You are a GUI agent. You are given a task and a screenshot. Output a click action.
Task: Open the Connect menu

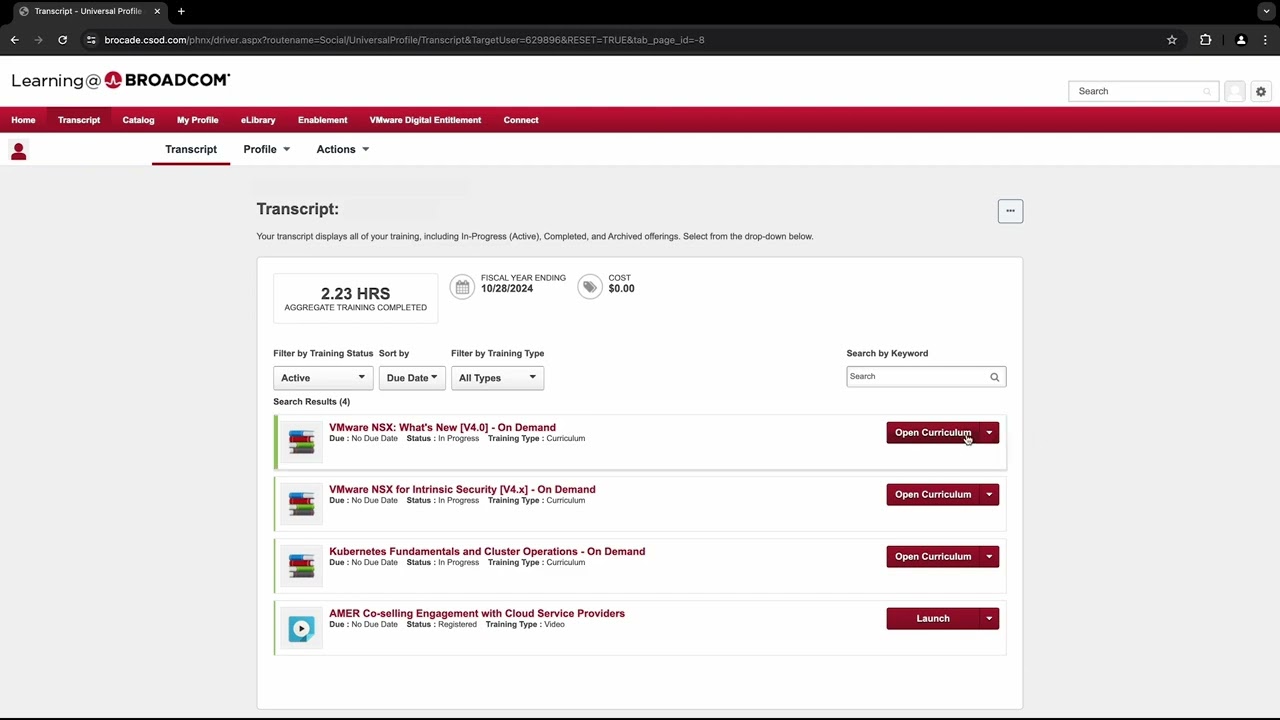tap(521, 120)
